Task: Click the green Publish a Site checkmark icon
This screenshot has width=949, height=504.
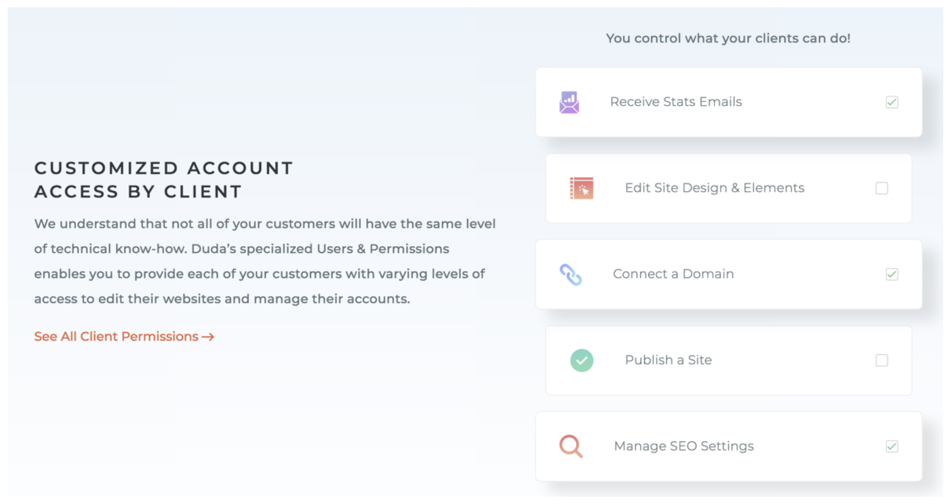Action: point(582,361)
